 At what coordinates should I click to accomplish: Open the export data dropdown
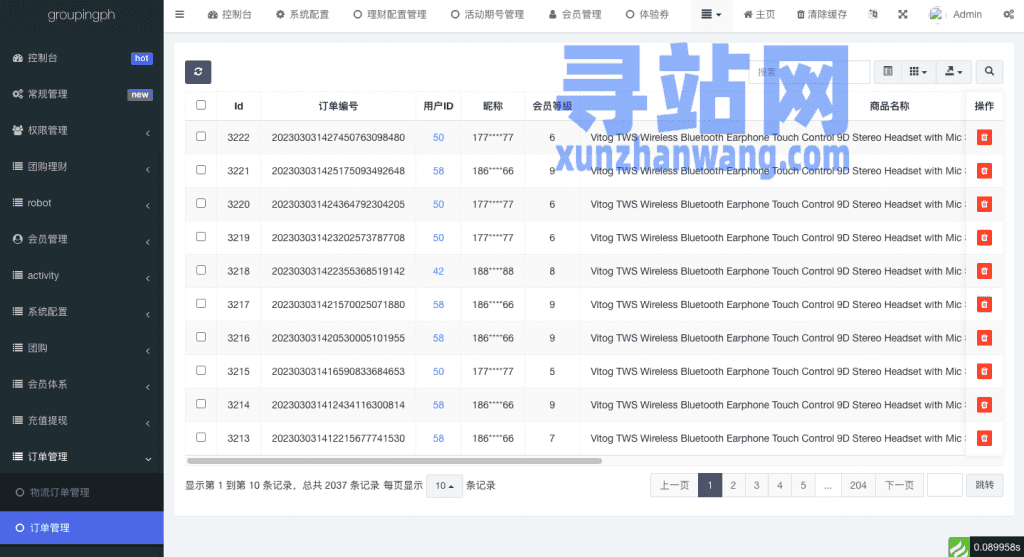click(953, 72)
